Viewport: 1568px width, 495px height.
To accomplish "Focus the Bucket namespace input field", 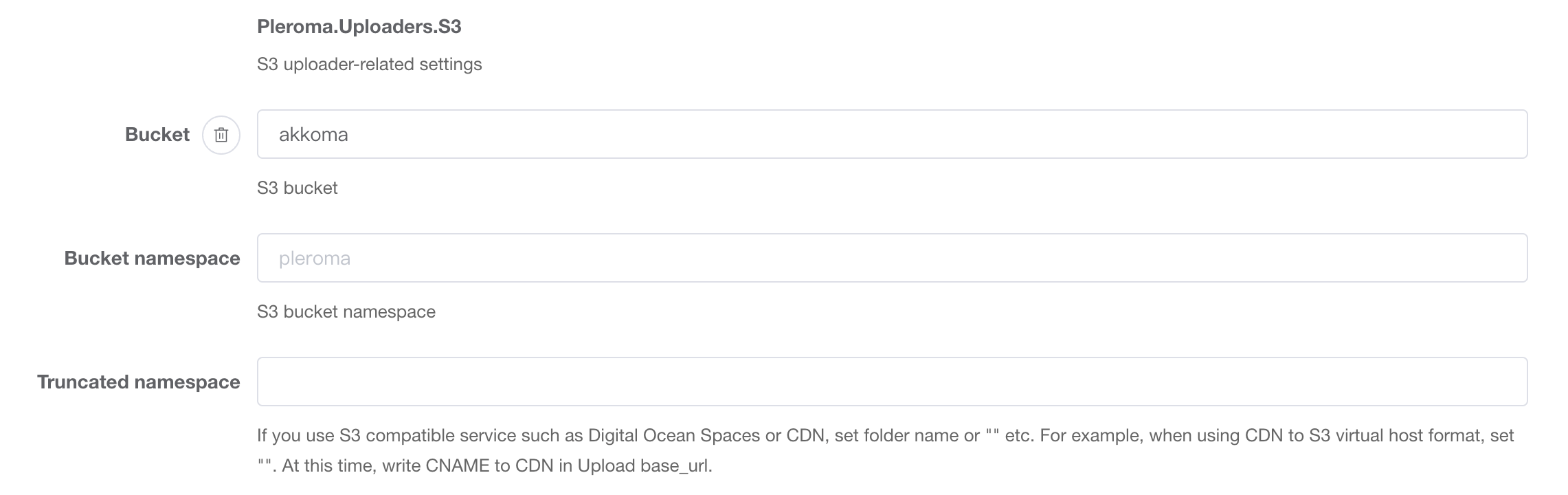I will click(891, 258).
